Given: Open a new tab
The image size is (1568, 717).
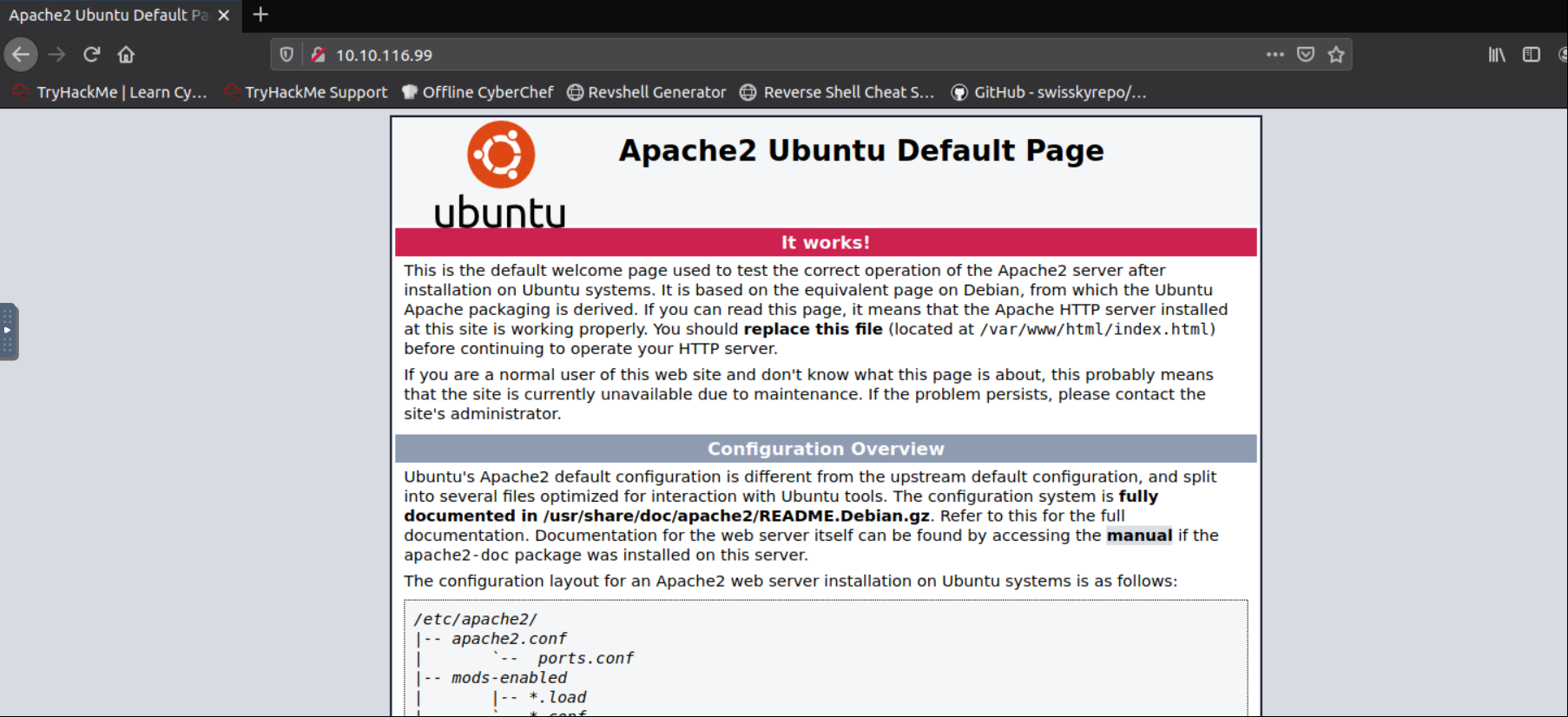Looking at the screenshot, I should pyautogui.click(x=260, y=15).
